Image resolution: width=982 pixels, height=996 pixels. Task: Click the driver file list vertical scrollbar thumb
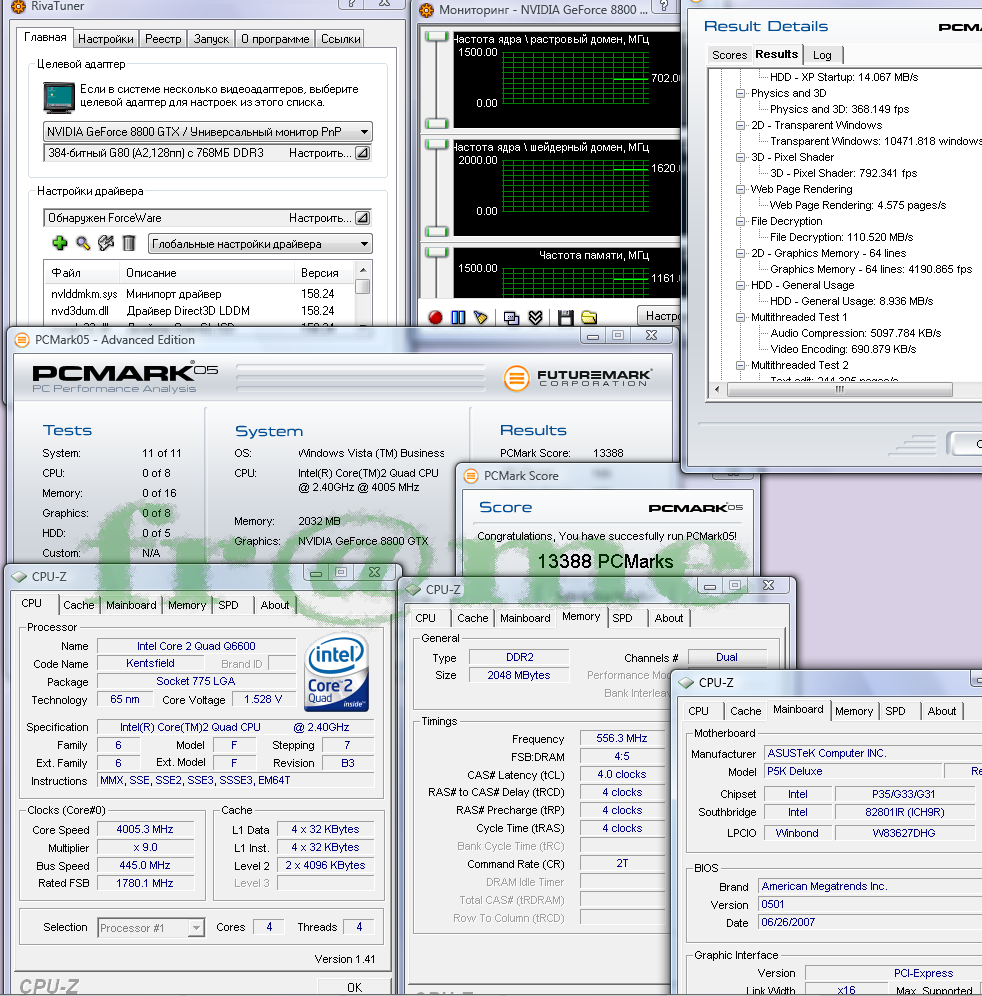click(363, 286)
